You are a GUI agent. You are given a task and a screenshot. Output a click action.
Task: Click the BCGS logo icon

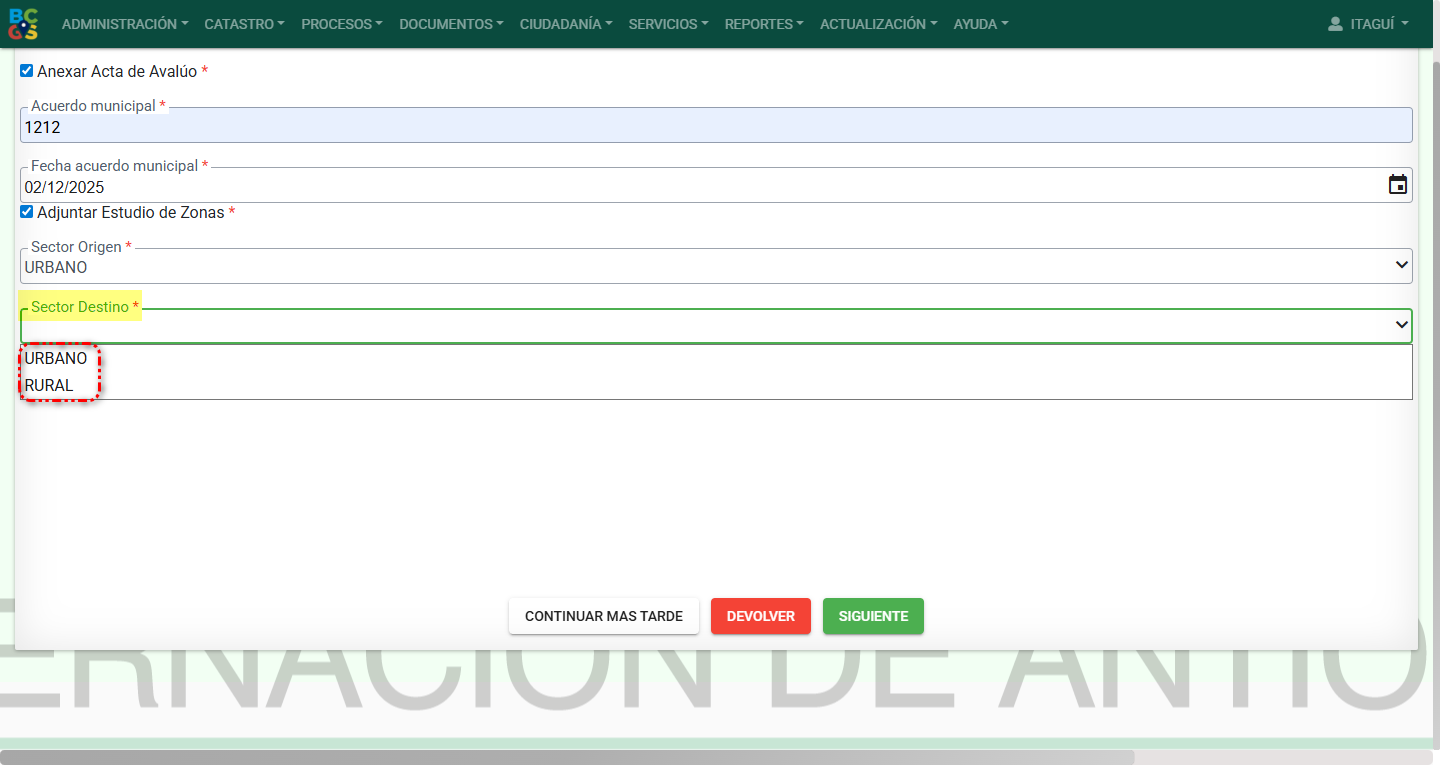click(x=23, y=24)
